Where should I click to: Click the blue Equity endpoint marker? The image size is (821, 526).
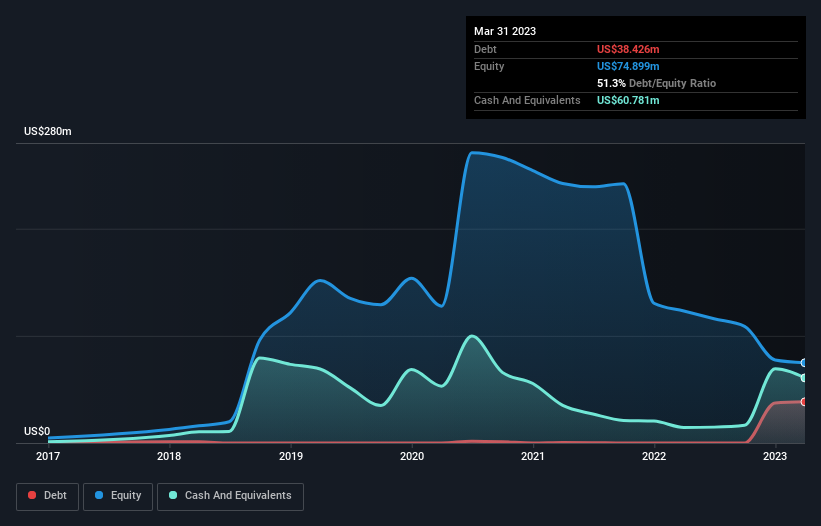[804, 363]
